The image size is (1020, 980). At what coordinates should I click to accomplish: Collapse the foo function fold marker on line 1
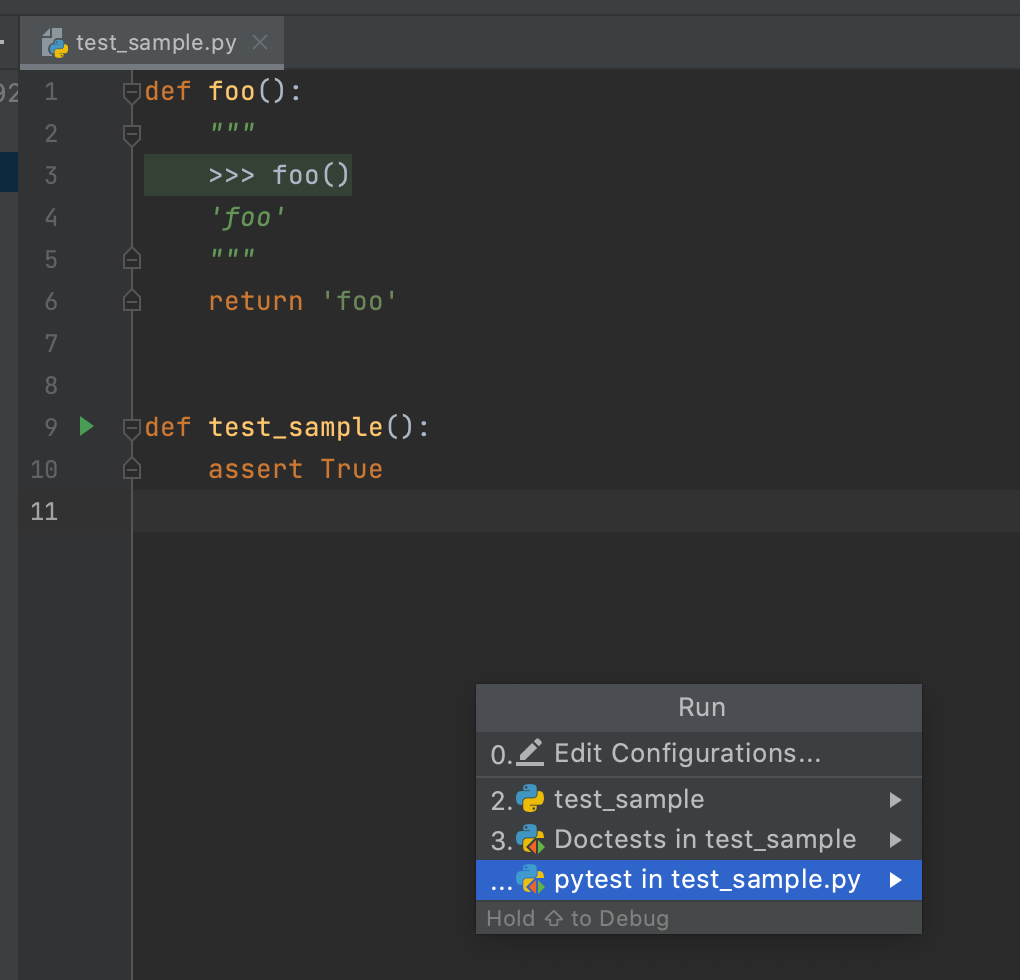[x=131, y=92]
